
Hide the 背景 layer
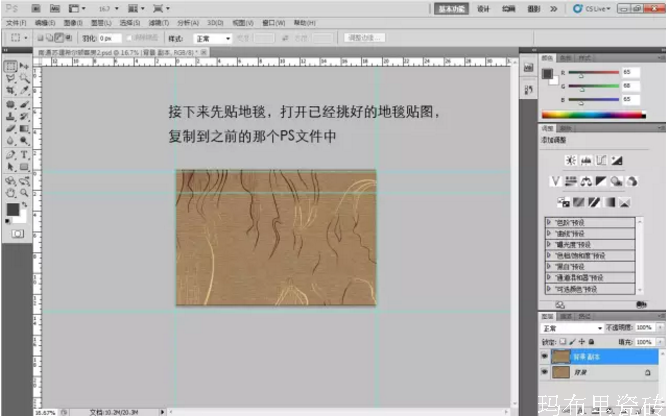[544, 372]
